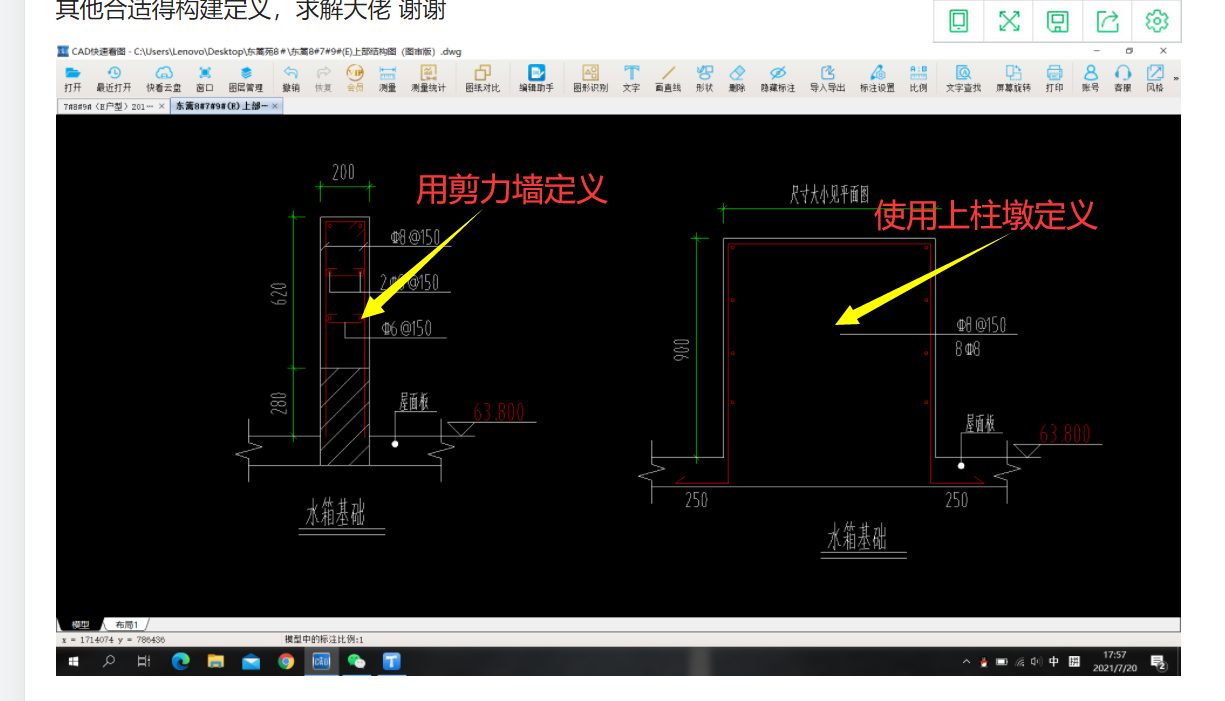Viewport: 1225px width, 701px height.
Task: Click the 恢复 redo arrow
Action: click(x=323, y=78)
